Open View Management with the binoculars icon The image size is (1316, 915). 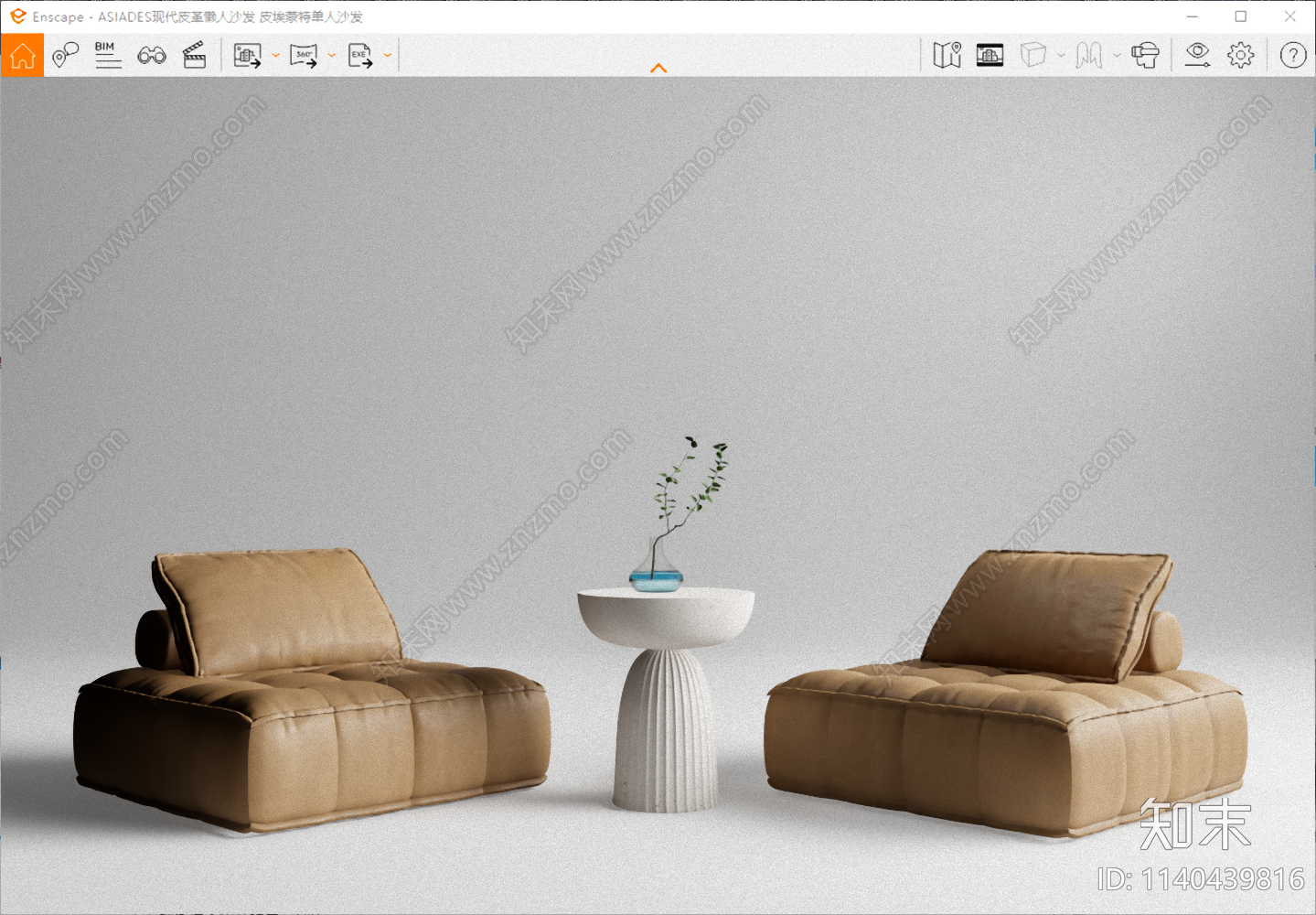(152, 56)
